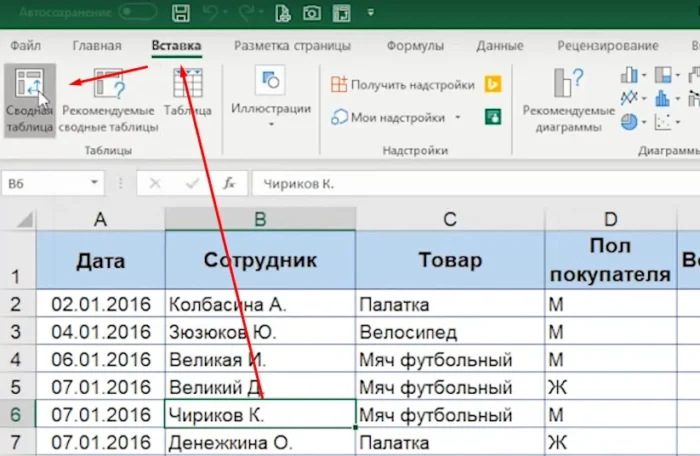Select cell containing Зюзюков Ю.
Screen dimensions: 700x456
[259, 331]
